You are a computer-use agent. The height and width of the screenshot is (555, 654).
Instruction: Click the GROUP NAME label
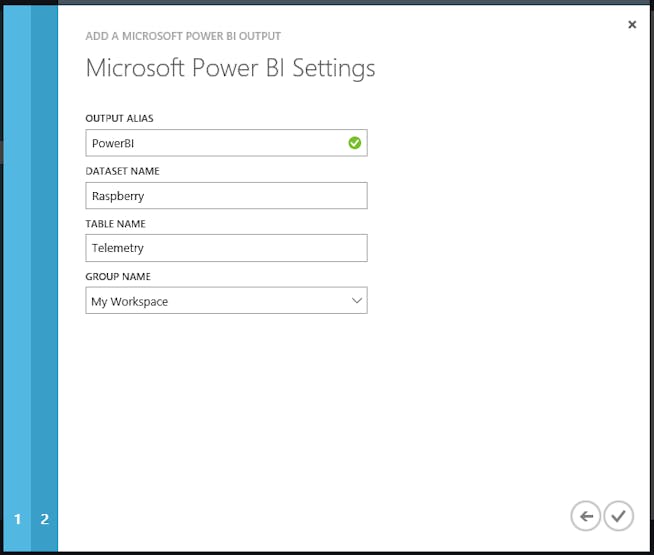coord(118,276)
